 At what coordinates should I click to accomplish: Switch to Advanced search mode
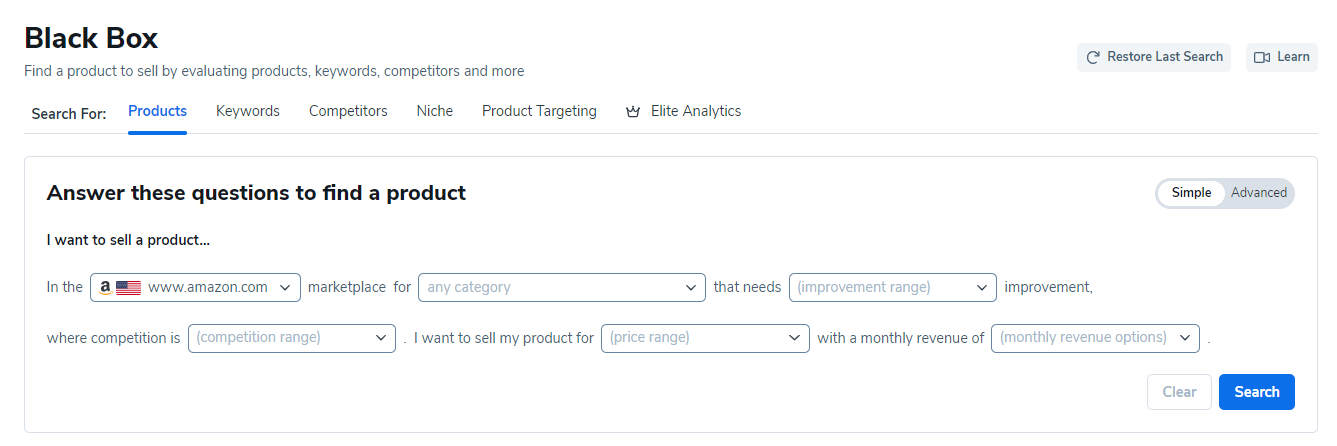pyautogui.click(x=1259, y=193)
